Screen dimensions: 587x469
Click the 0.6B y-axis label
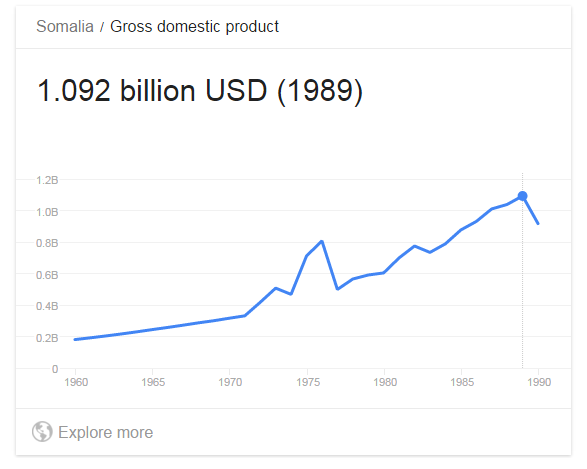pyautogui.click(x=47, y=275)
